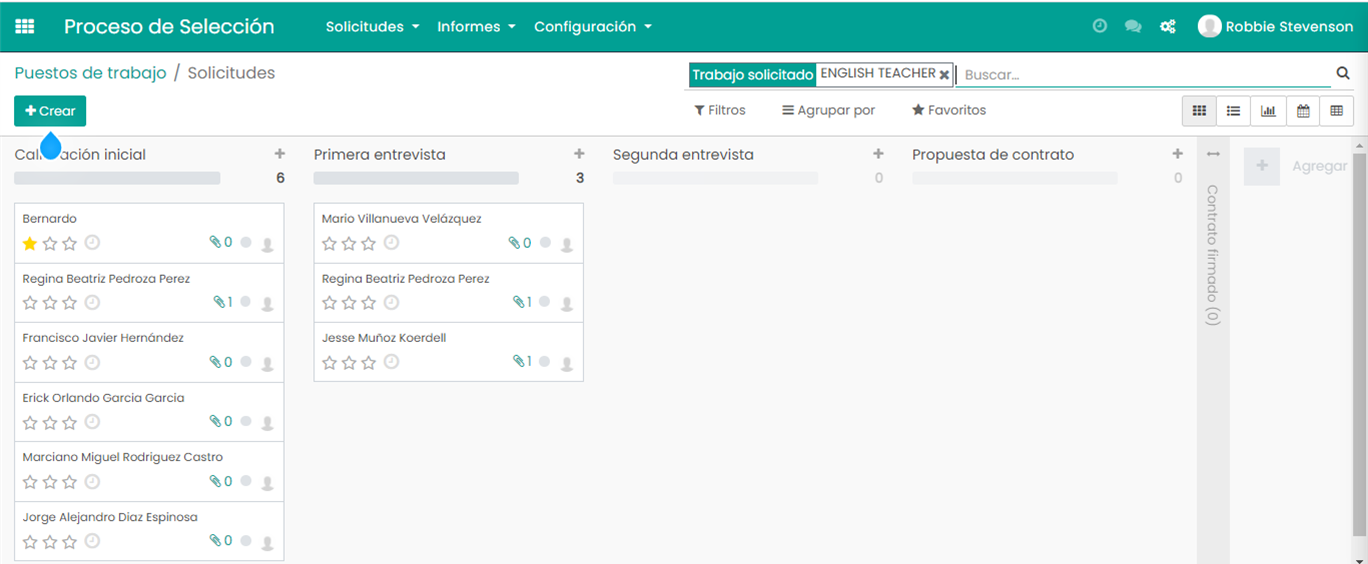This screenshot has width=1368, height=564.
Task: Switch to the list view
Action: tap(1234, 111)
